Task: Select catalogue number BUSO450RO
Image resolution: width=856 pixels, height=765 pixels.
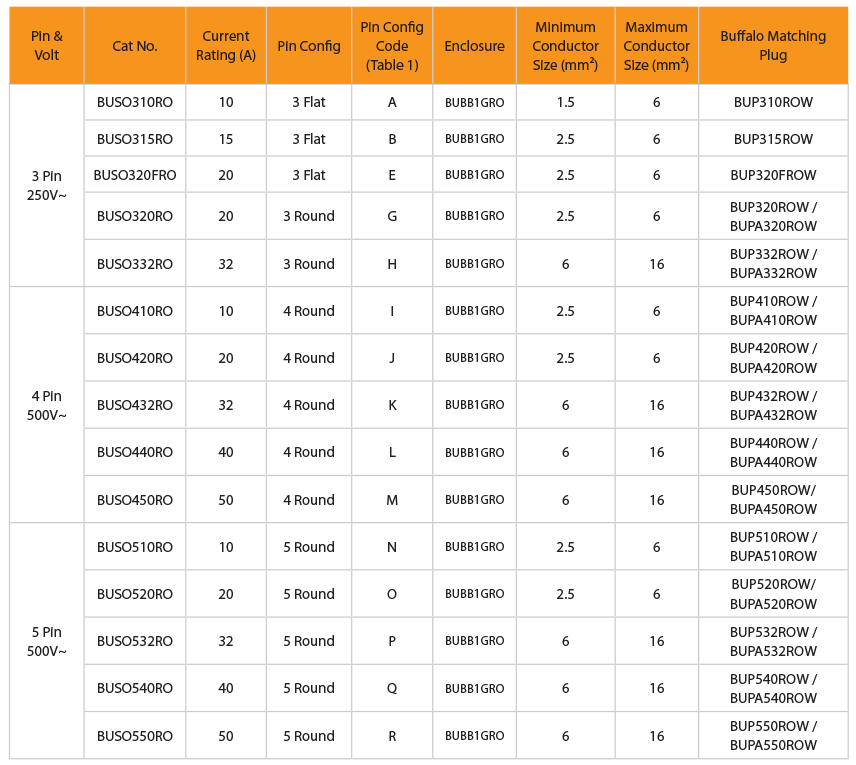Action: [x=135, y=500]
